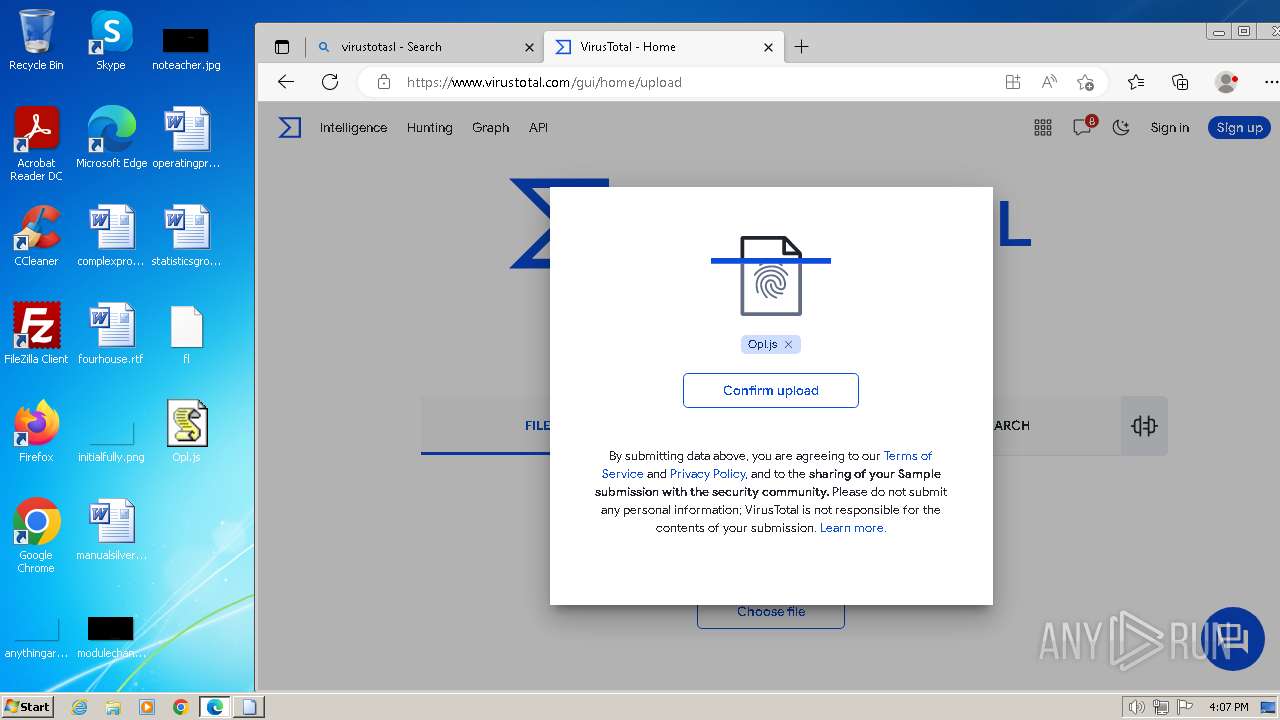Viewport: 1280px width, 720px height.
Task: Click Sign in in the VirusTotal header
Action: [1169, 127]
